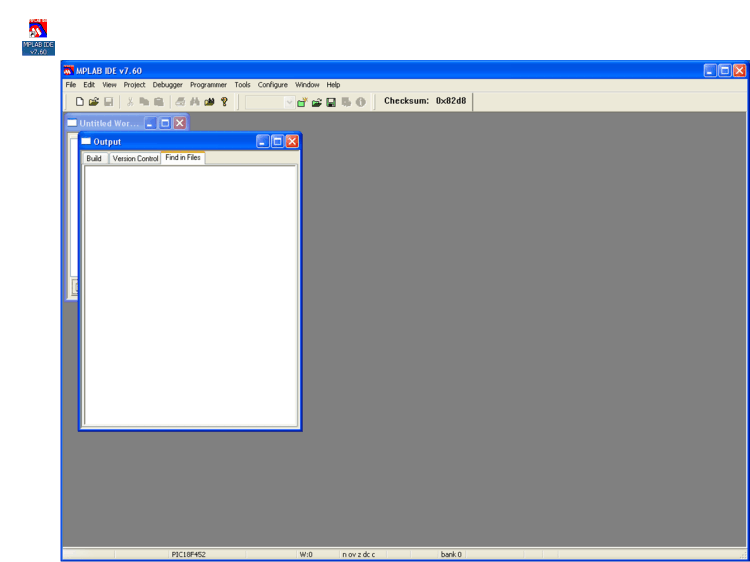Image resolution: width=750 pixels, height=562 pixels.
Task: Click the Paste clipboard icon
Action: [x=158, y=101]
